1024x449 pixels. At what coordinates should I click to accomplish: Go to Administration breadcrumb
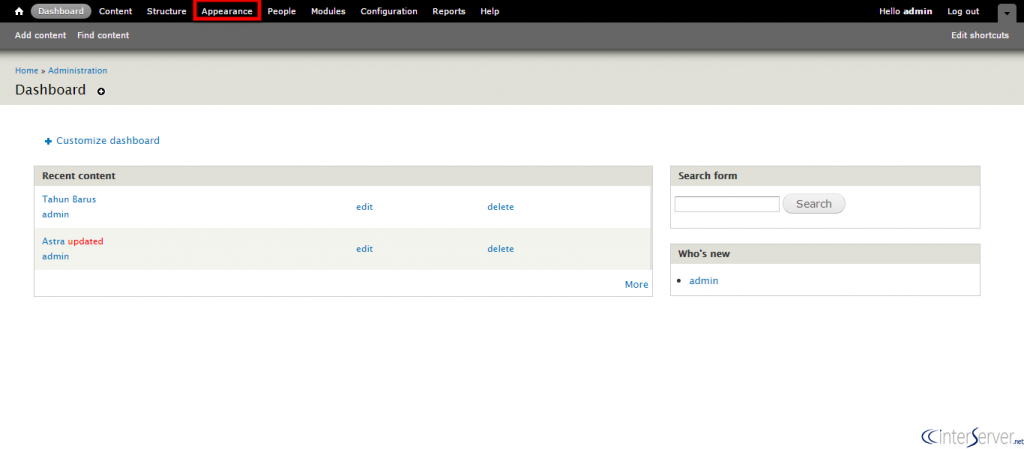click(78, 70)
